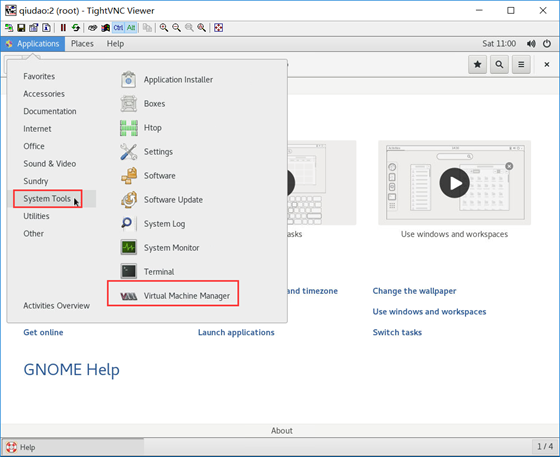Click TightVNC New Connection toolbar icon

[x=9, y=28]
